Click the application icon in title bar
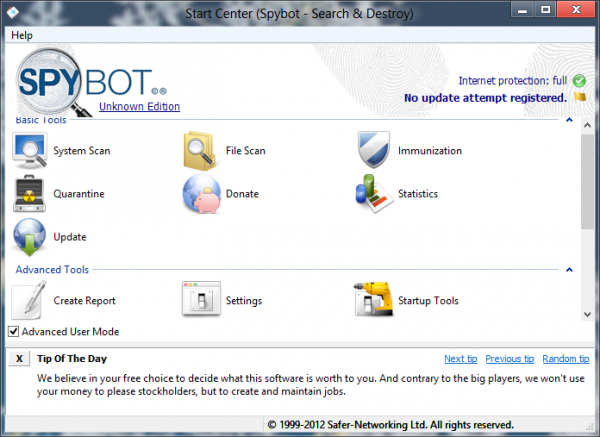The height and width of the screenshot is (437, 600). [12, 13]
